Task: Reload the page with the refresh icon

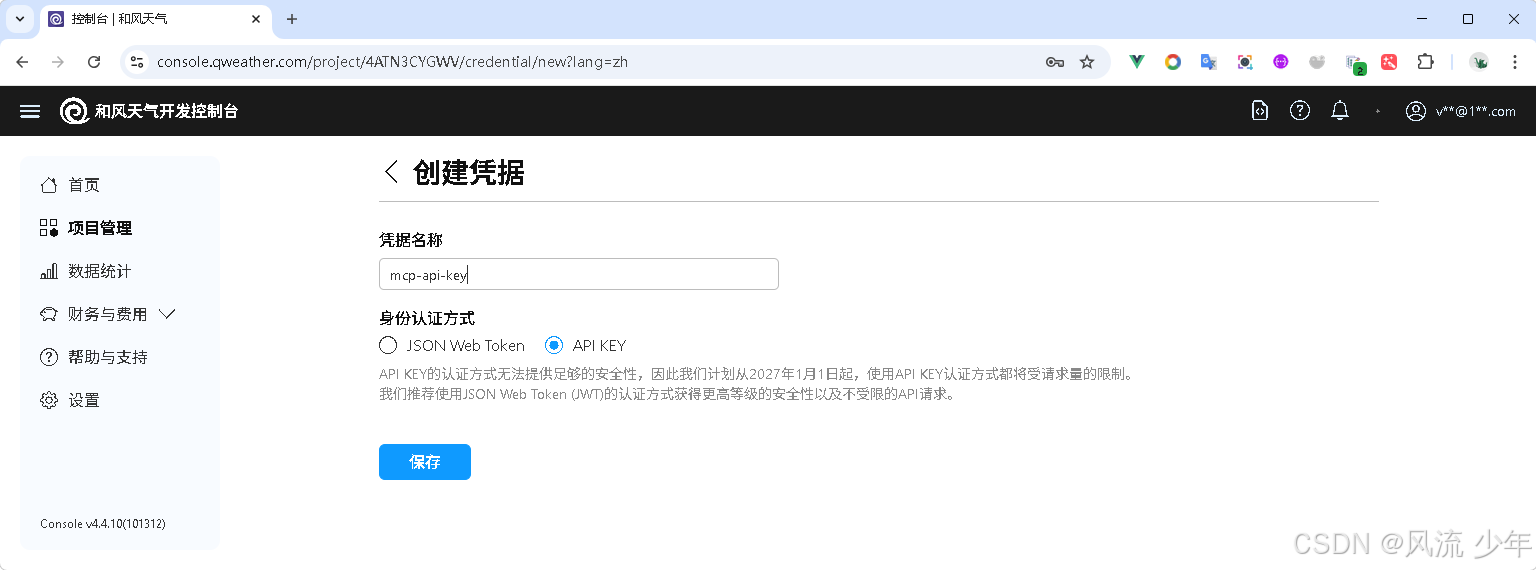Action: point(94,62)
